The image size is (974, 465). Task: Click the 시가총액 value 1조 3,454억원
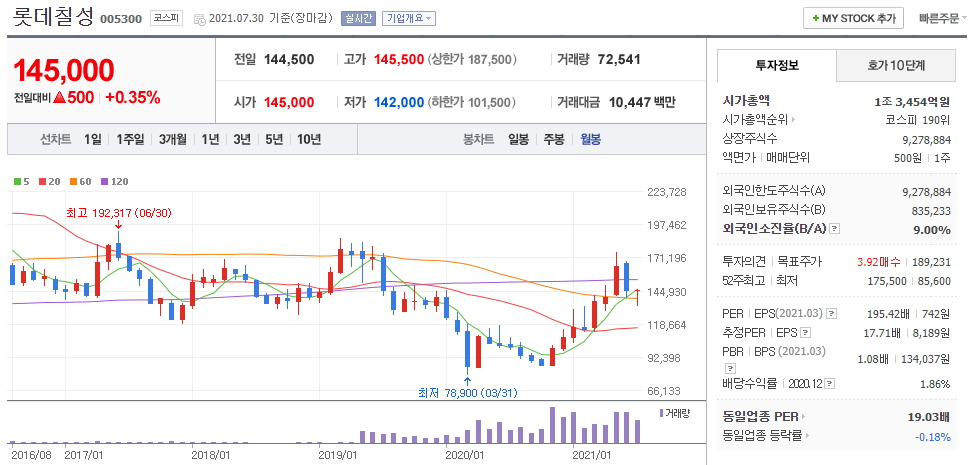point(912,101)
